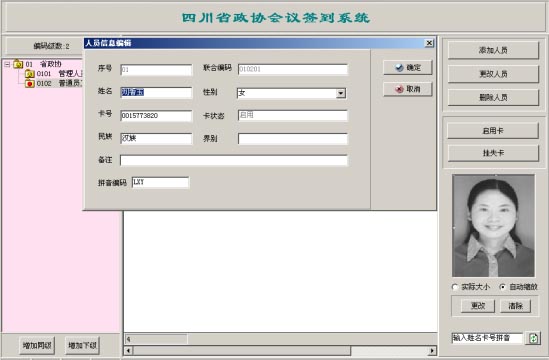Click the 增加下级 button
Screen dimensions: 549x360
coord(82,346)
